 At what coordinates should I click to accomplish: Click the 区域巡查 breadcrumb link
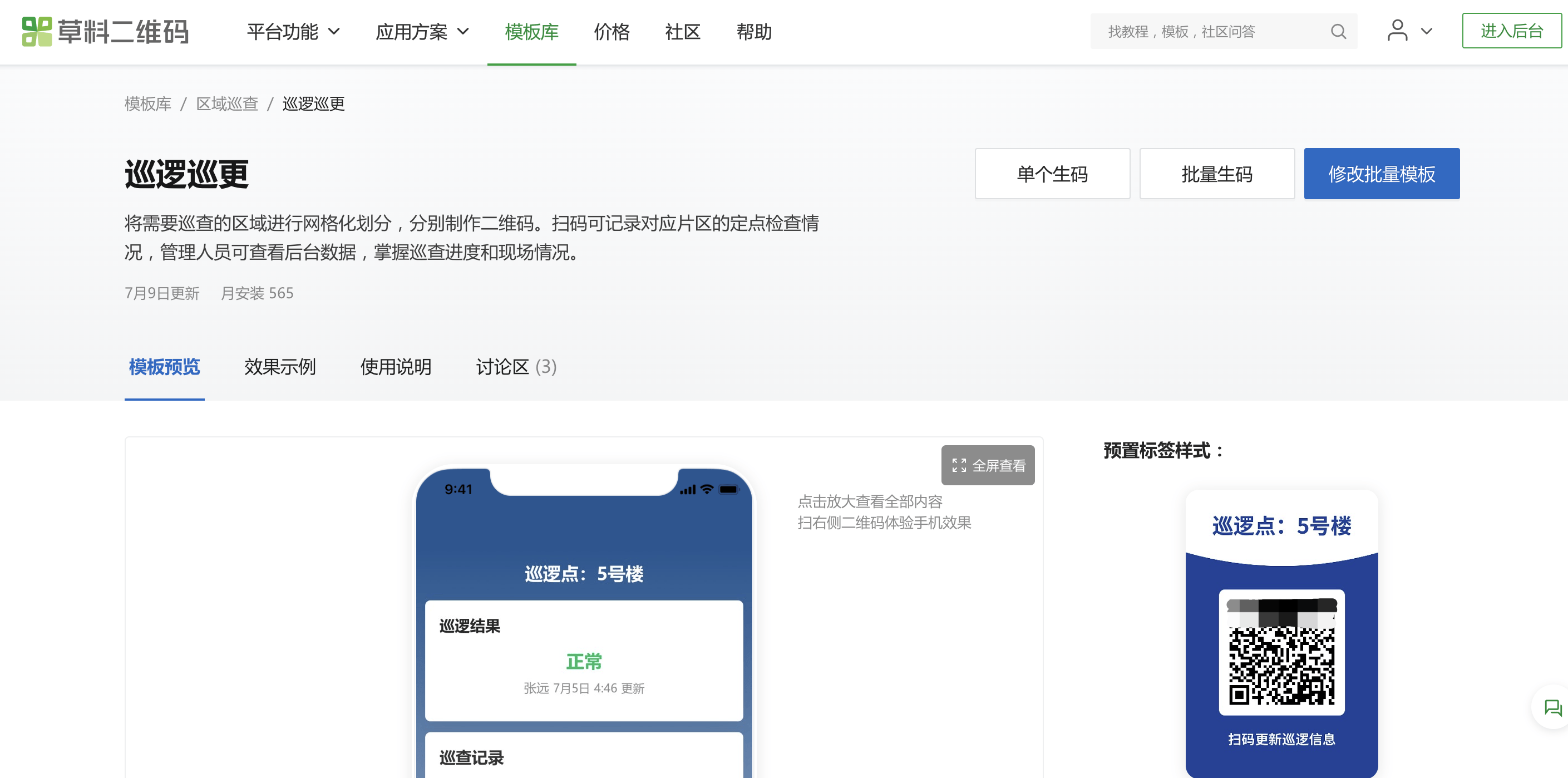coord(227,104)
